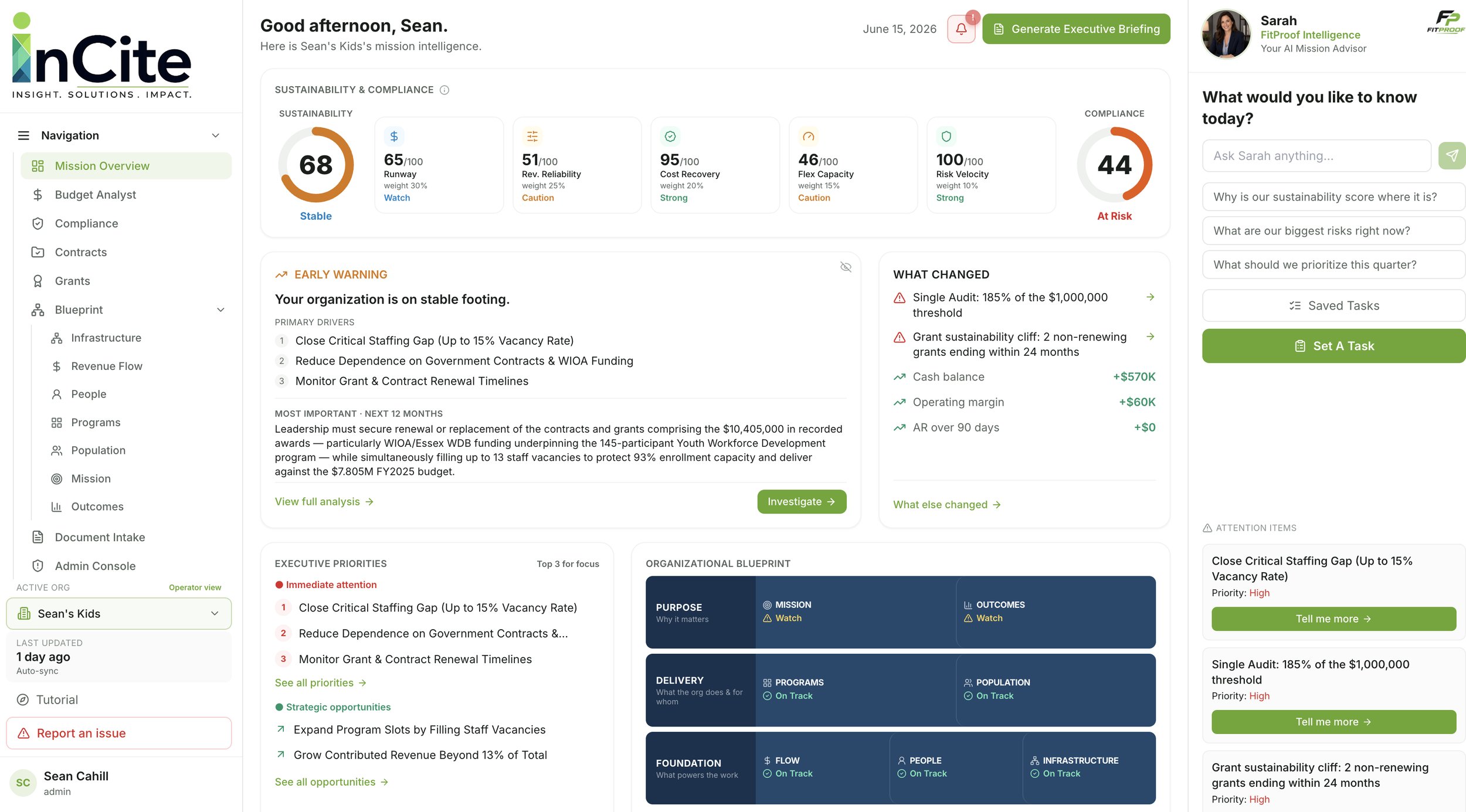Click the Flex Capacity gauge icon
1466x812 pixels.
pos(808,136)
